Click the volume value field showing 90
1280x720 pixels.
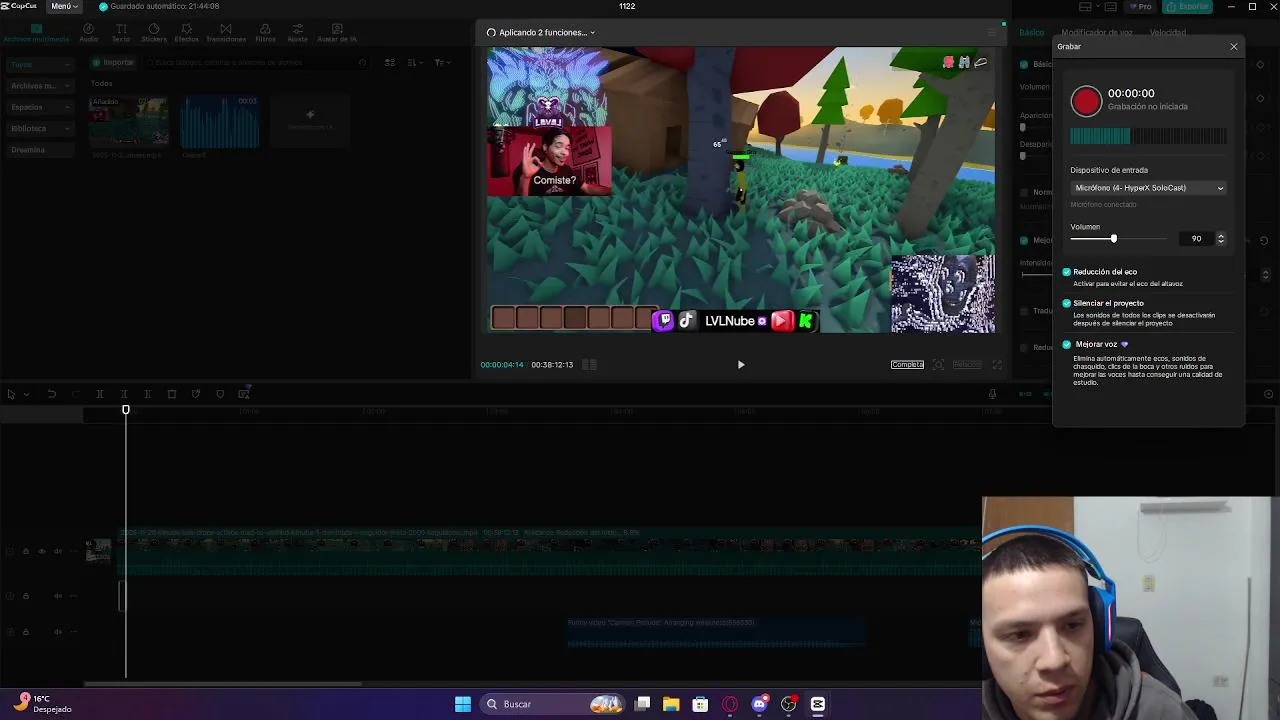click(x=1195, y=239)
